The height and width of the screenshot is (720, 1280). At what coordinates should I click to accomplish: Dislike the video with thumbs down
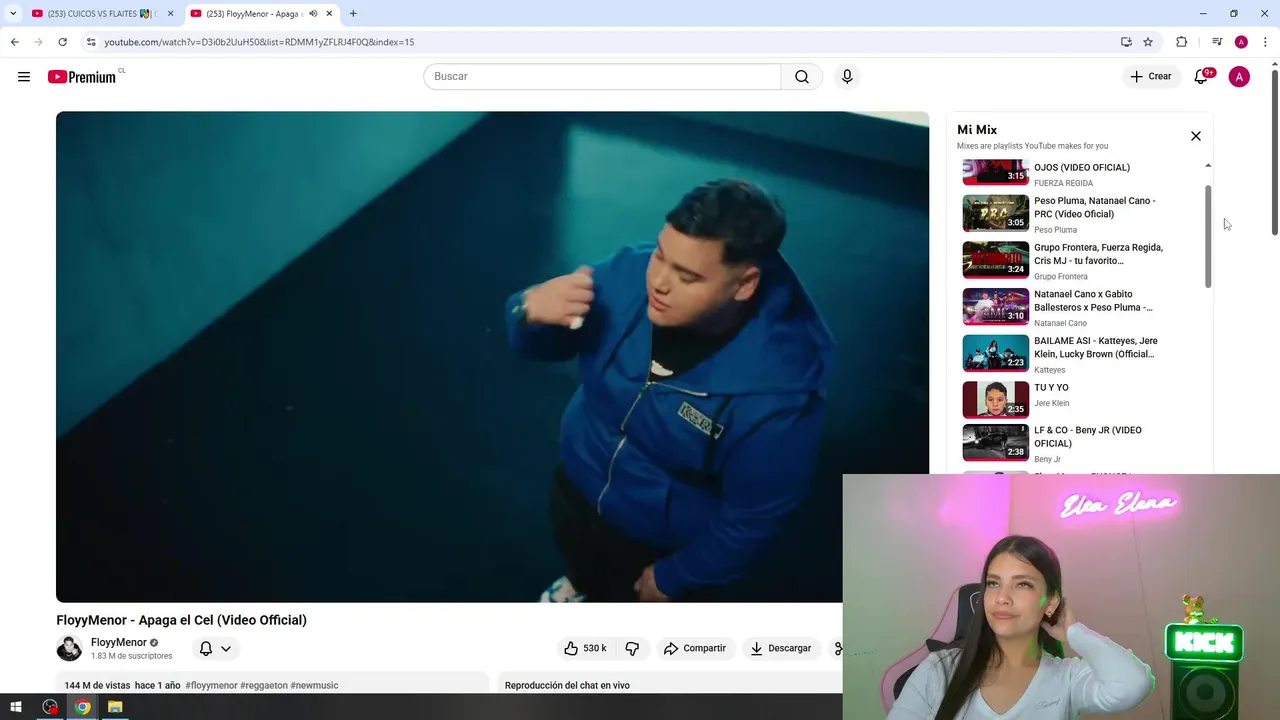pyautogui.click(x=632, y=649)
